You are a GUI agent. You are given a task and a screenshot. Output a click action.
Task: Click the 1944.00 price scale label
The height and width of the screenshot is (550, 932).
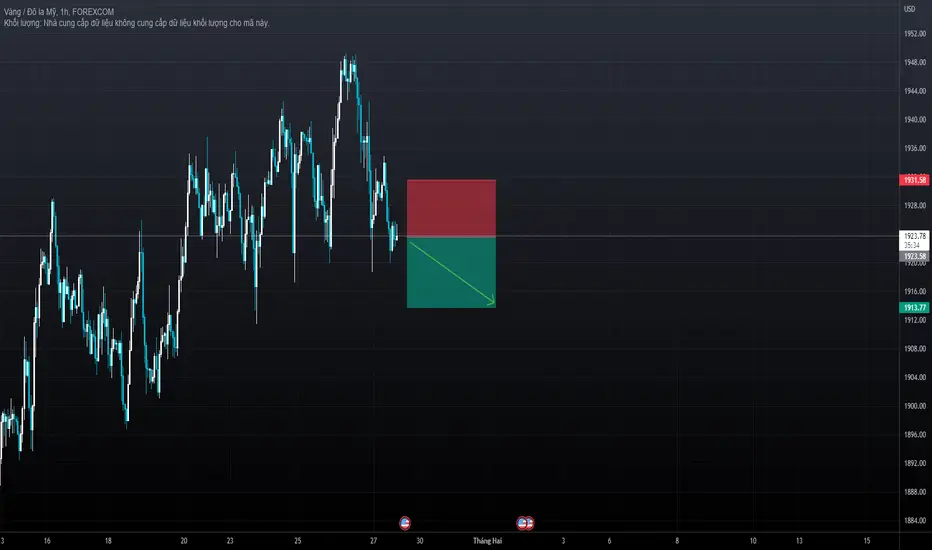click(x=915, y=91)
